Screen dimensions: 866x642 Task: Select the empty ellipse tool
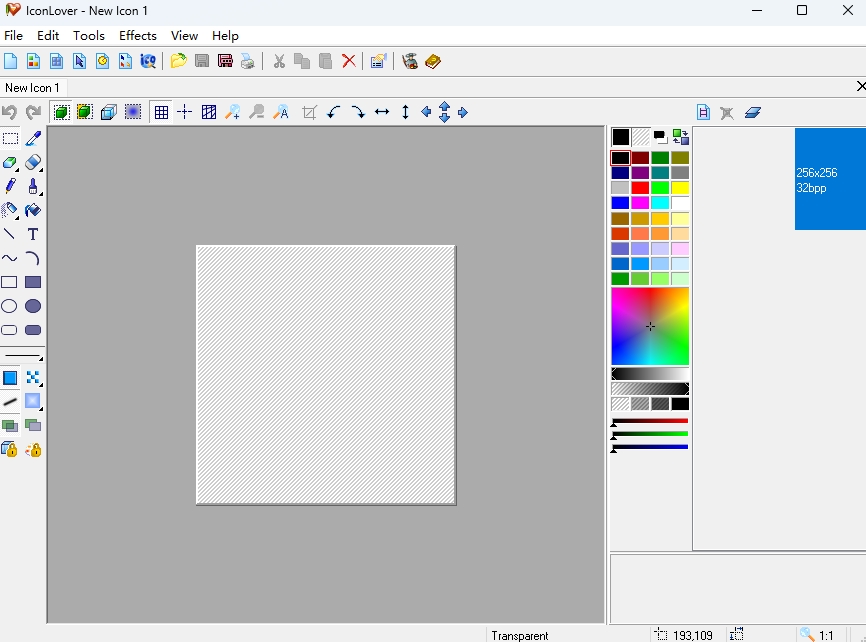tap(10, 306)
